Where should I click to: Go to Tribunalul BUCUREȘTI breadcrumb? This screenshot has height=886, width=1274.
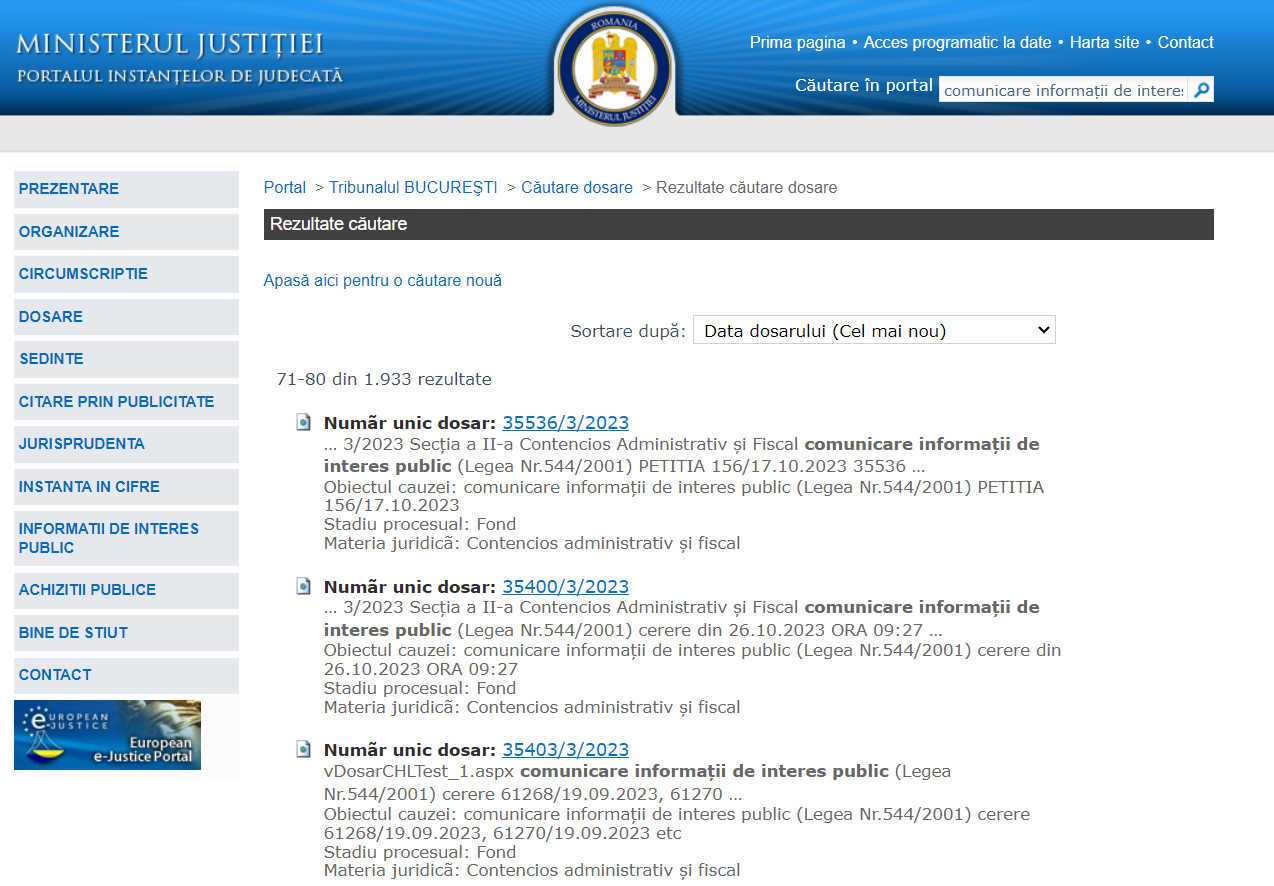[x=413, y=187]
